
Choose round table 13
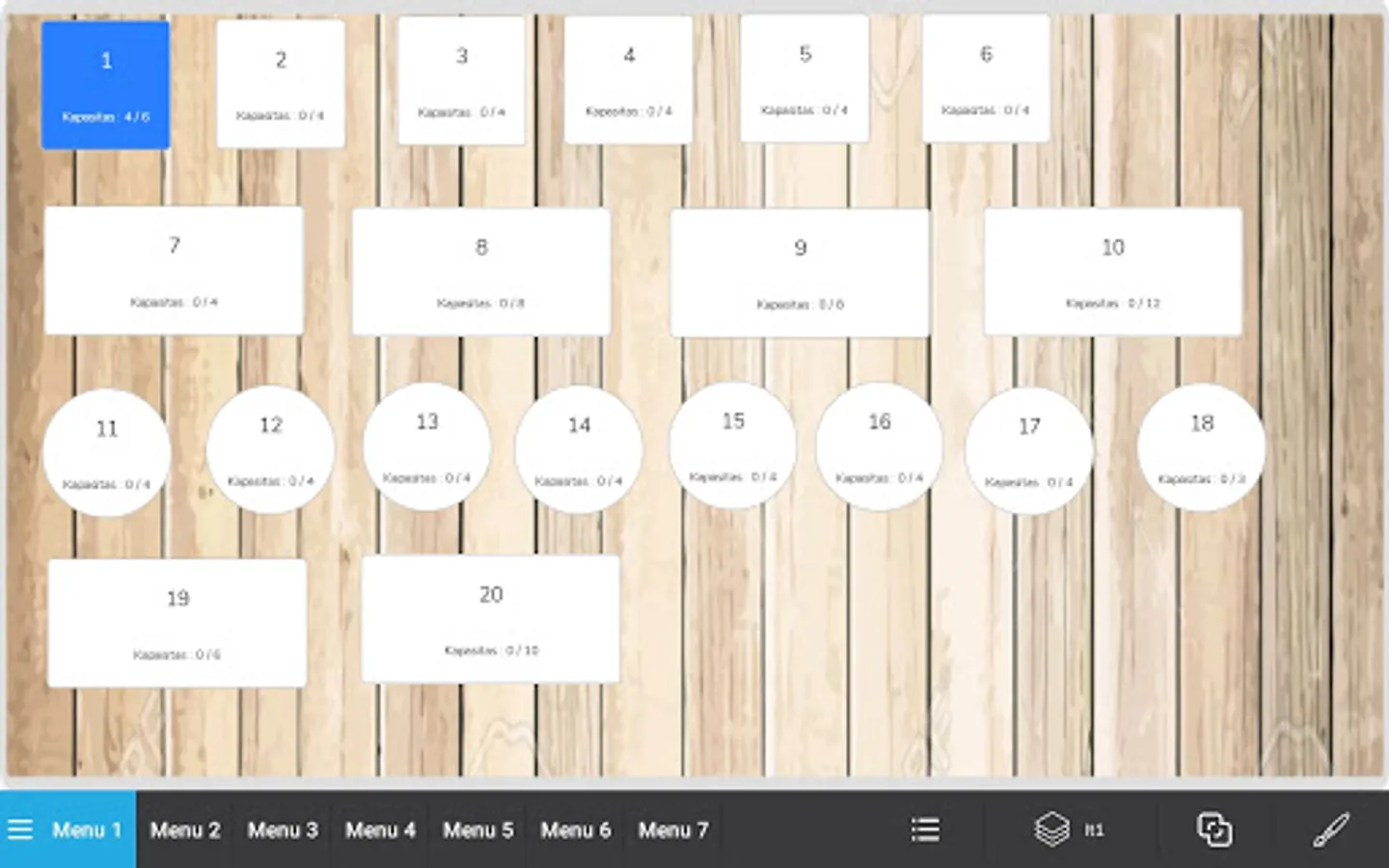tap(426, 447)
